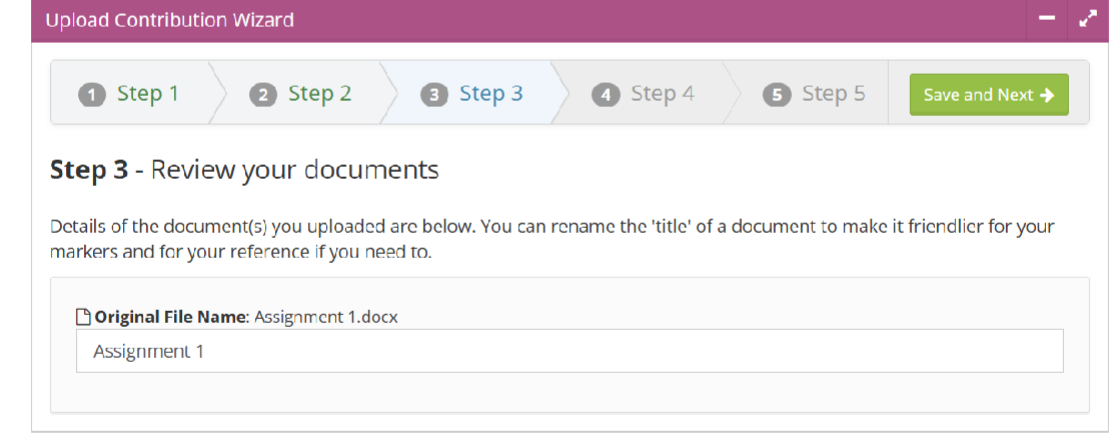Select the active Step 3 tab
1113x433 pixels.
tap(472, 93)
